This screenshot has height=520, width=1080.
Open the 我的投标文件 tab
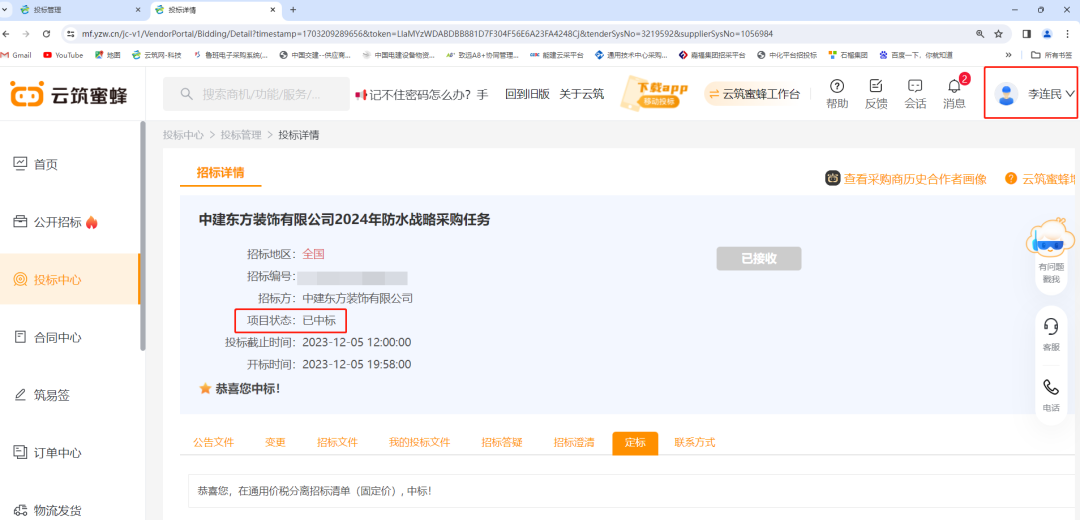(x=419, y=443)
